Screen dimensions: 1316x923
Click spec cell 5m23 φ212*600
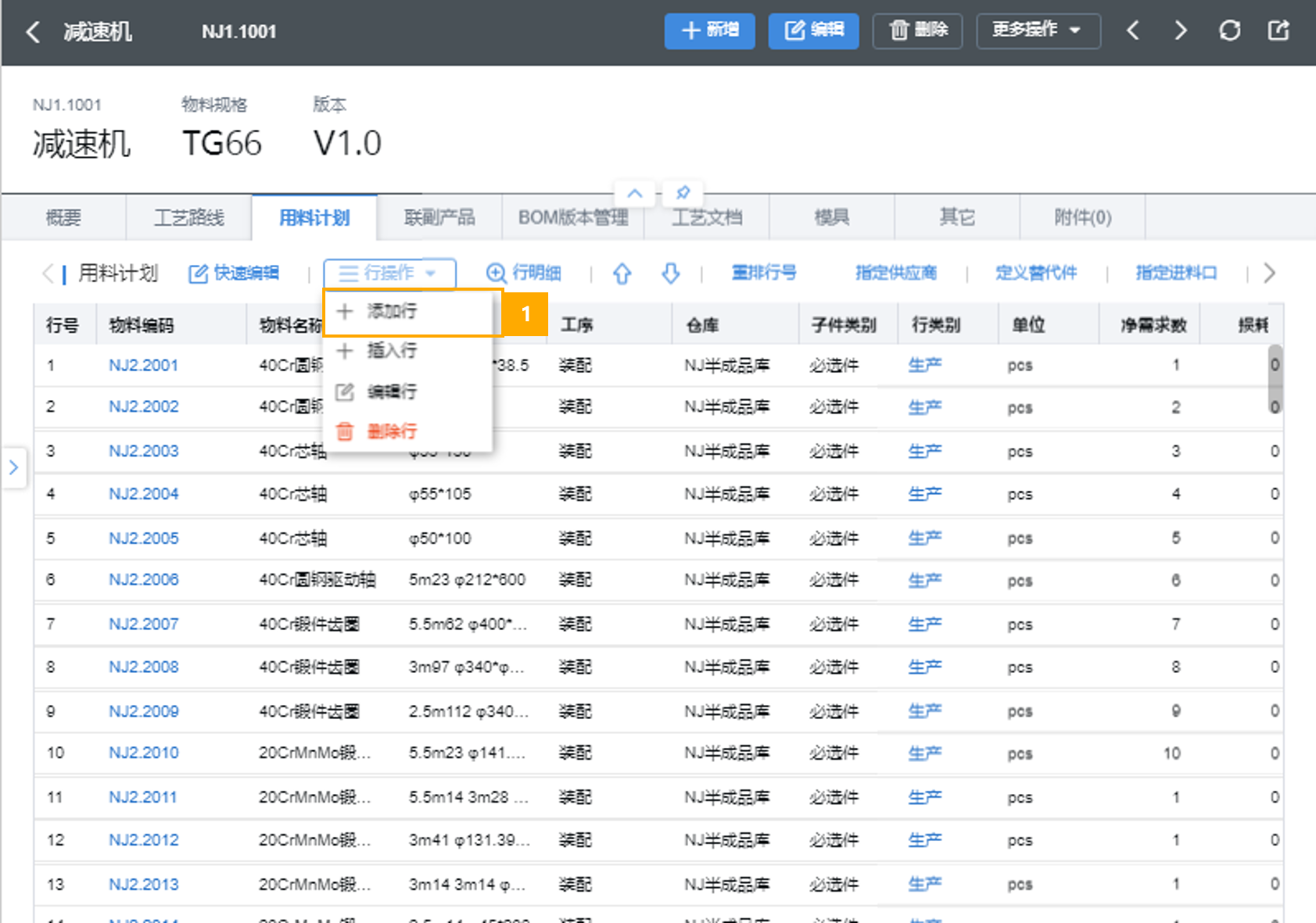[x=467, y=580]
